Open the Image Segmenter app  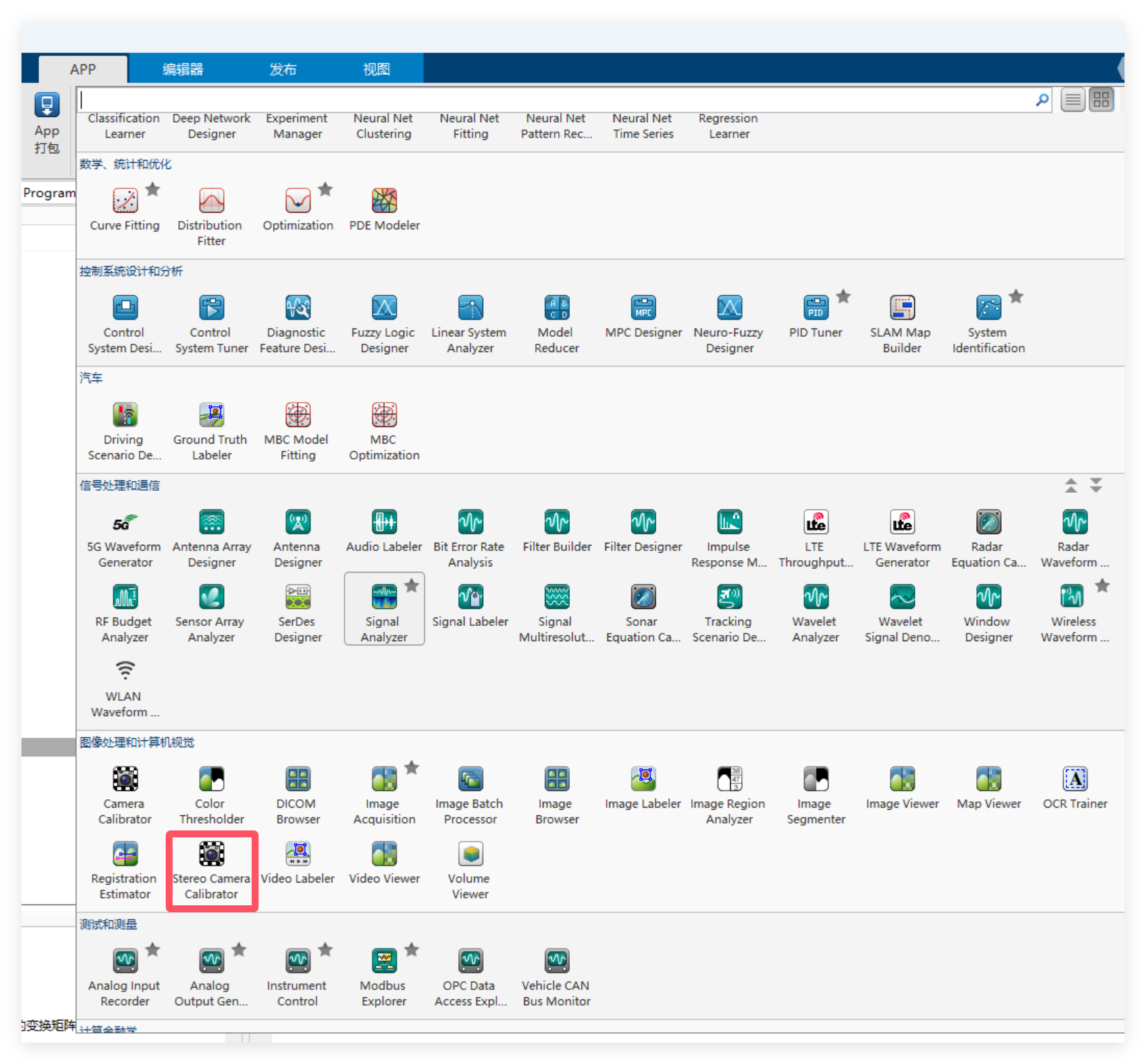(x=816, y=795)
